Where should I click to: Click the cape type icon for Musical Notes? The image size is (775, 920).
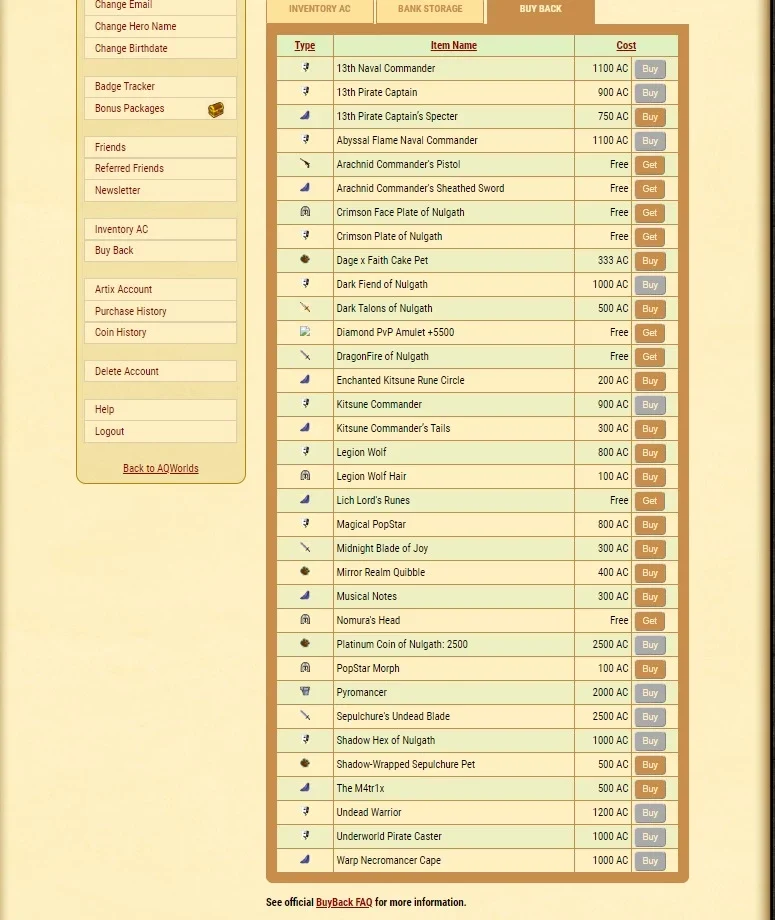coord(305,596)
